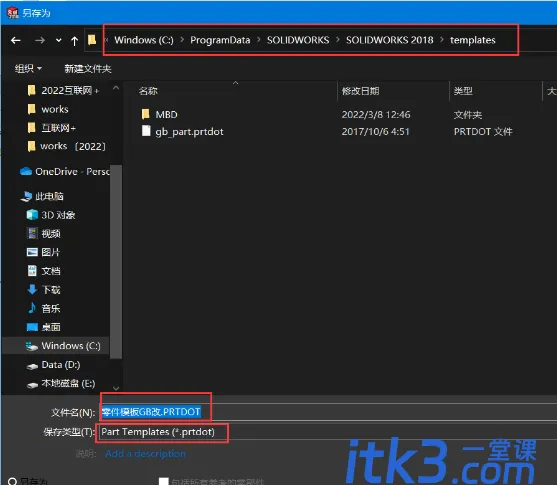557x485 pixels.
Task: Click PRTDOT 文件 type cell
Action: [483, 132]
